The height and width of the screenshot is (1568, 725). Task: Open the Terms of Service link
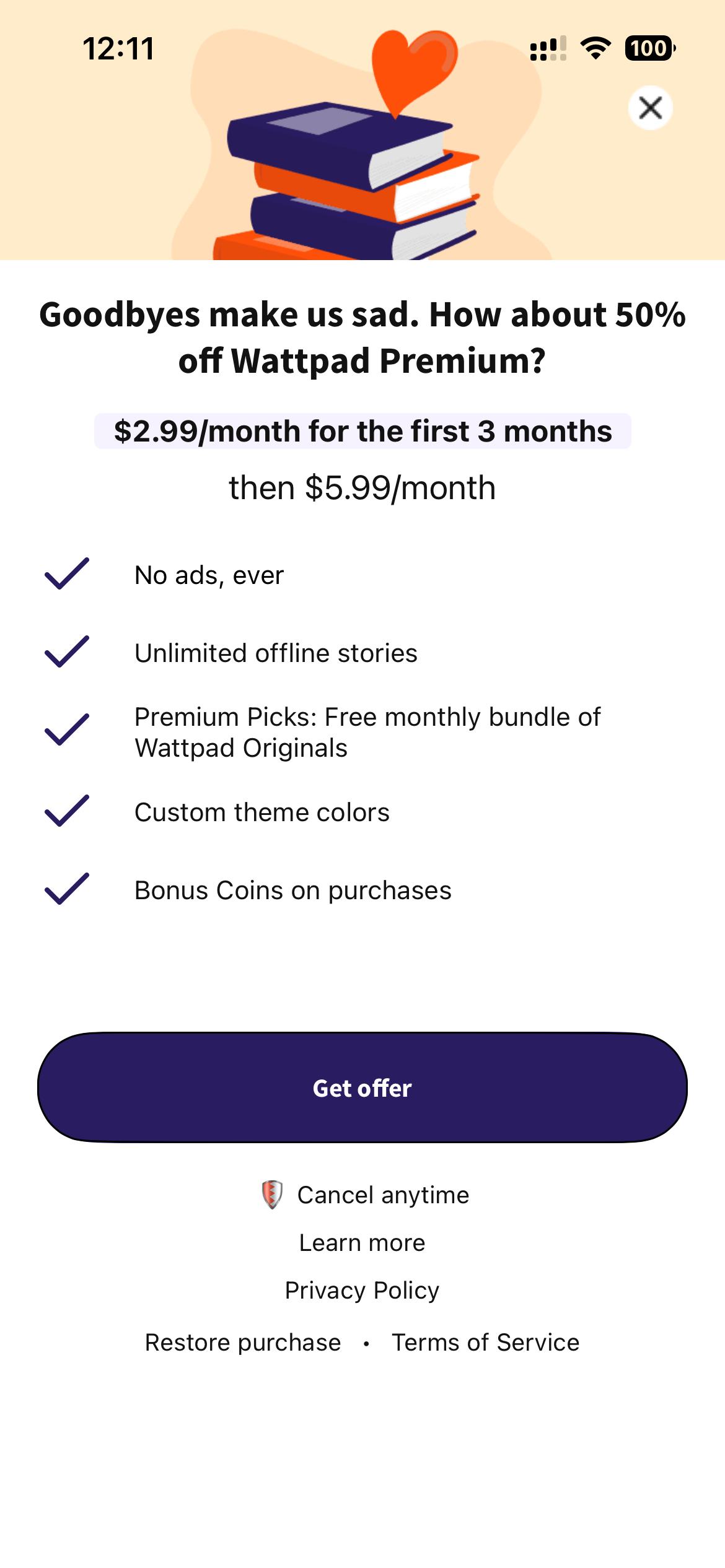click(485, 1343)
